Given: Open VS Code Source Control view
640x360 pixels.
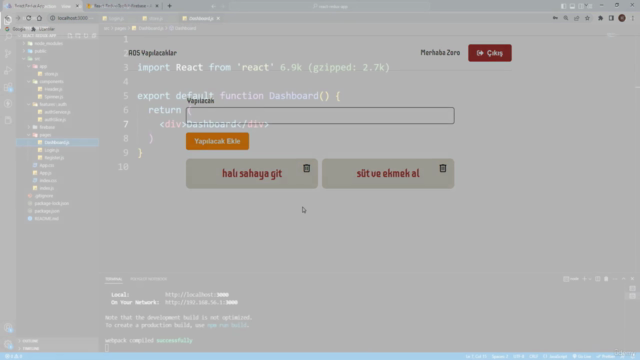Looking at the screenshot, I should tap(8, 53).
